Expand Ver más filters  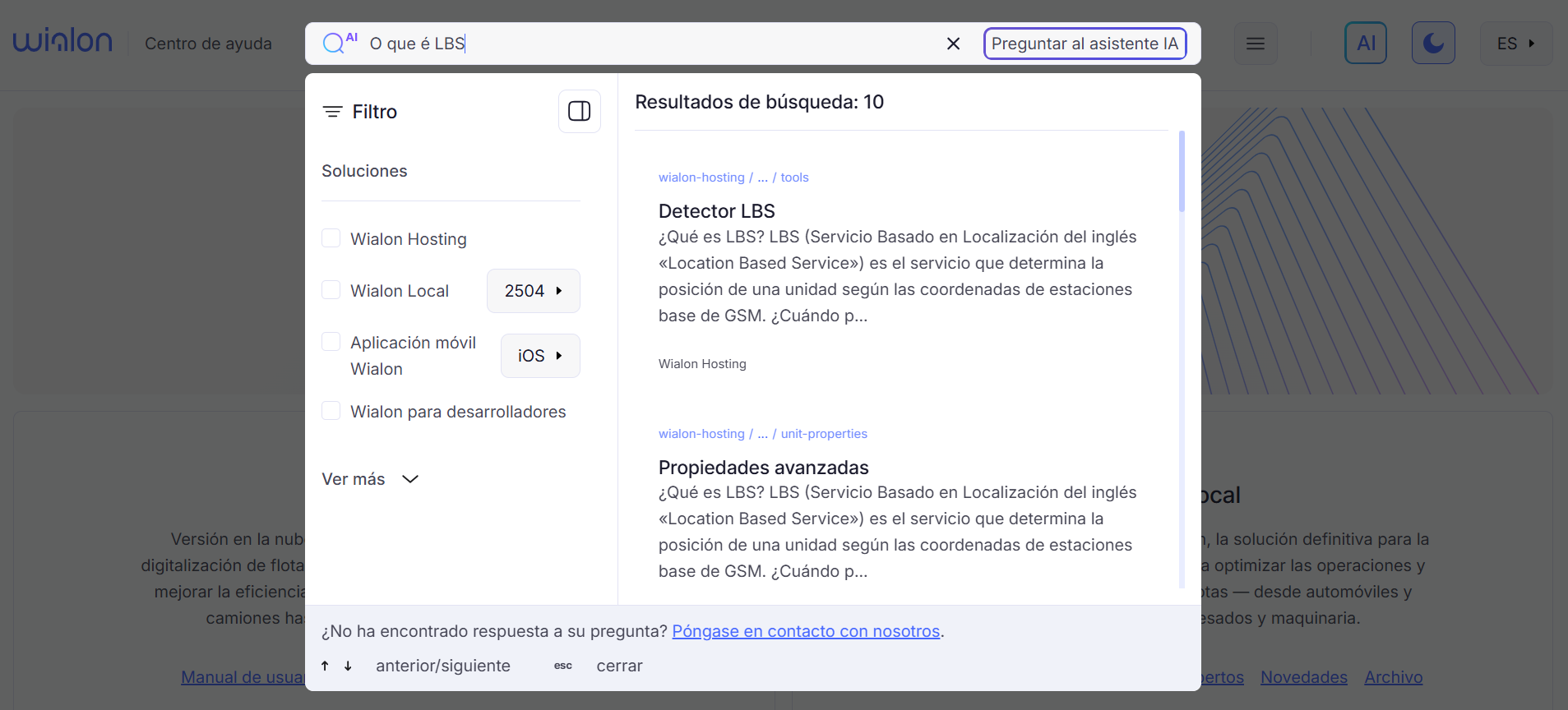coord(370,479)
